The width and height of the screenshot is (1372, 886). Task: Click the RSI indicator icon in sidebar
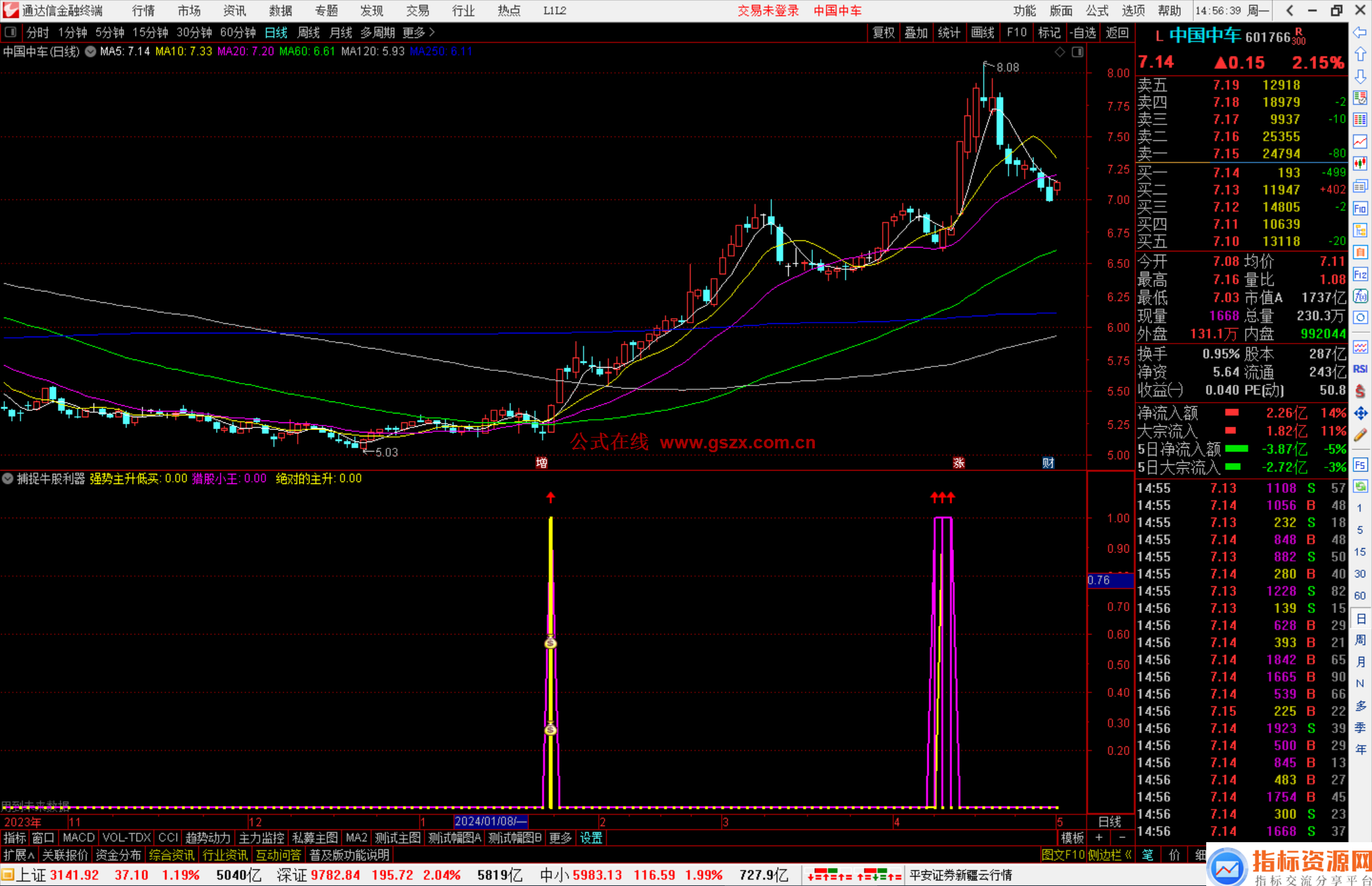(x=1360, y=369)
